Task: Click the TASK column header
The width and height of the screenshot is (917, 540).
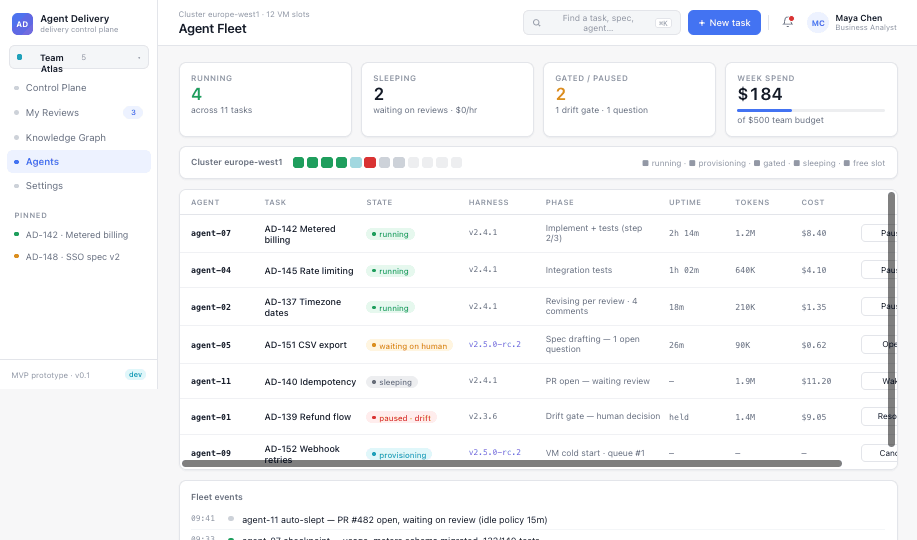Action: [275, 202]
